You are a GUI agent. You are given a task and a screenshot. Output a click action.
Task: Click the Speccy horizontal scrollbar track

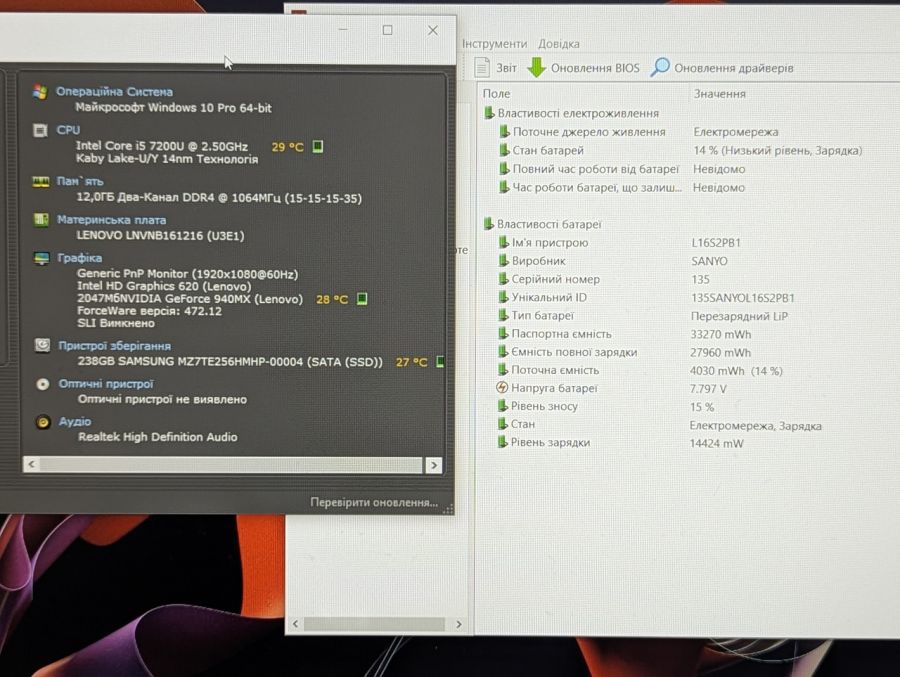pyautogui.click(x=231, y=465)
